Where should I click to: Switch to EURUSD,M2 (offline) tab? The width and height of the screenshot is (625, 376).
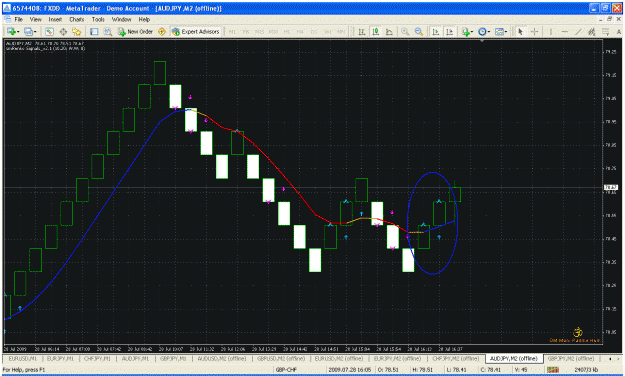coord(339,358)
